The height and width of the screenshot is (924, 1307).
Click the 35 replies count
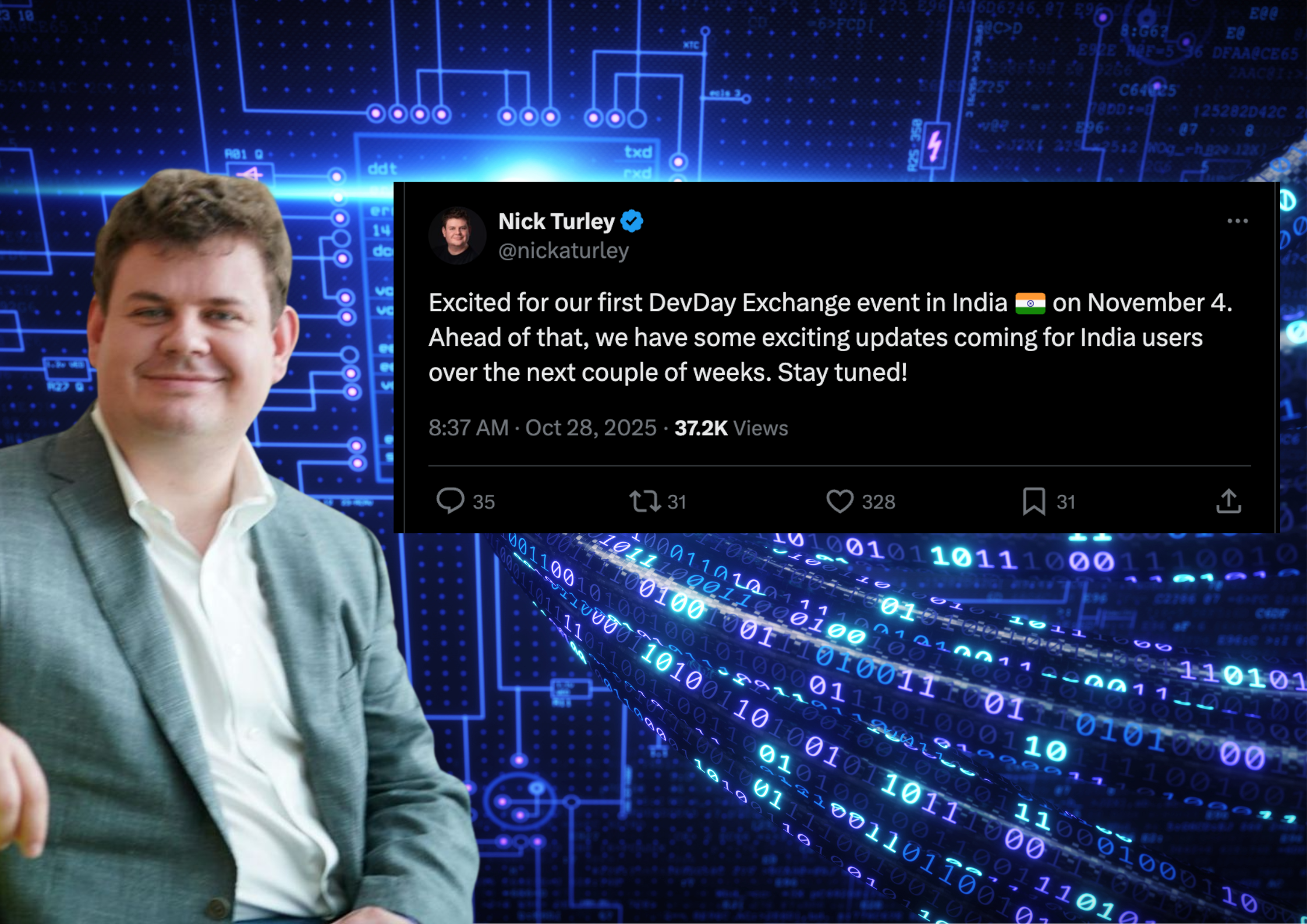pos(483,502)
